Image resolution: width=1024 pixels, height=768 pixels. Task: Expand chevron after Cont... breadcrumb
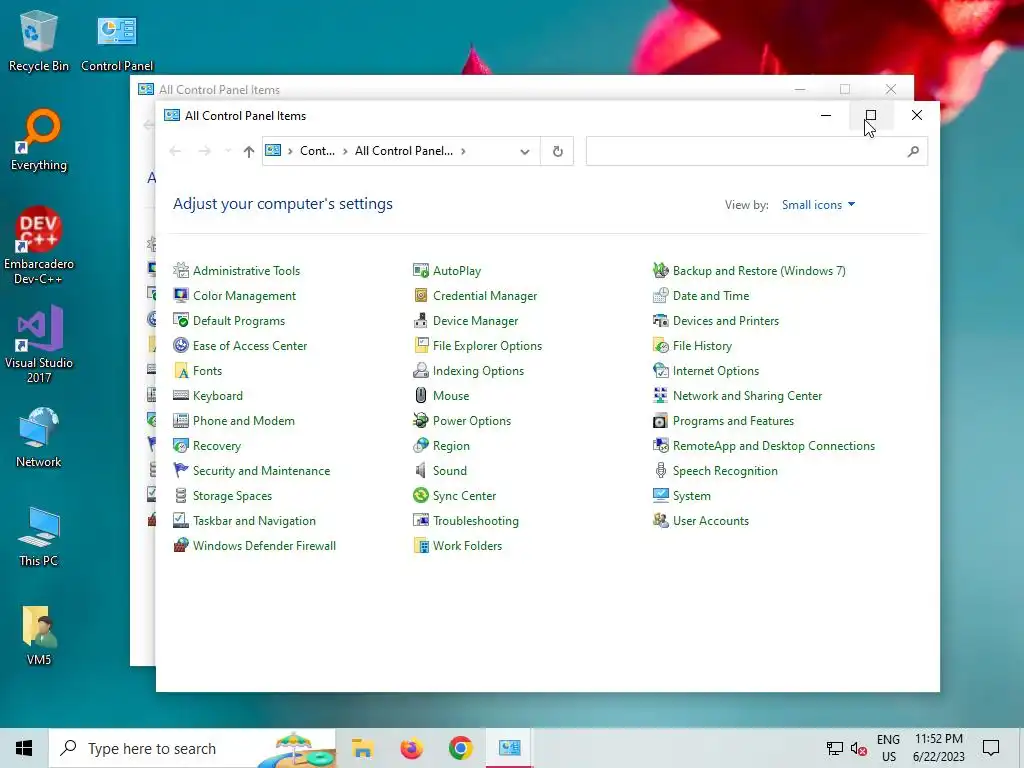tap(345, 152)
